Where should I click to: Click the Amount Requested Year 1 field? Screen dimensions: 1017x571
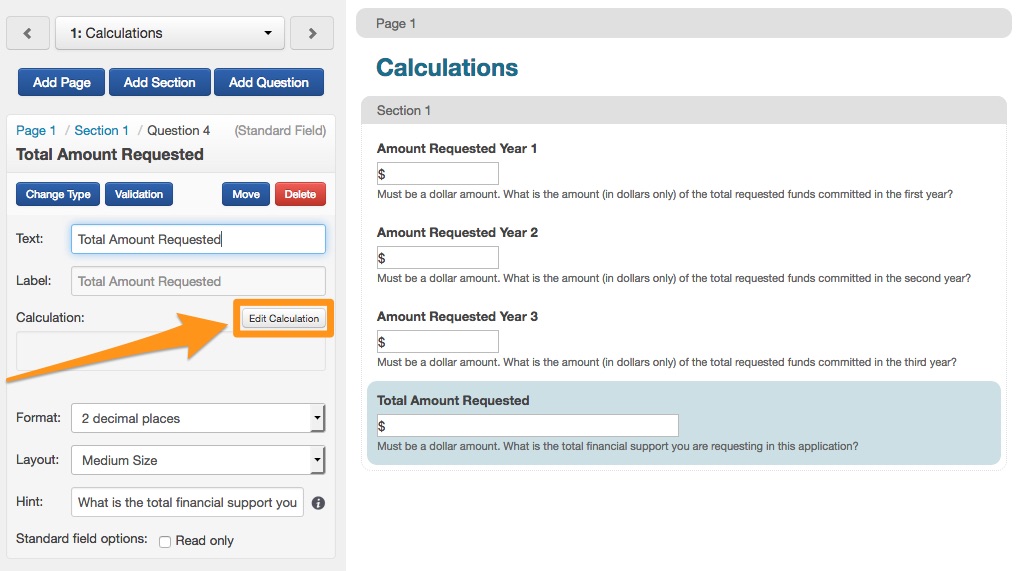[437, 174]
